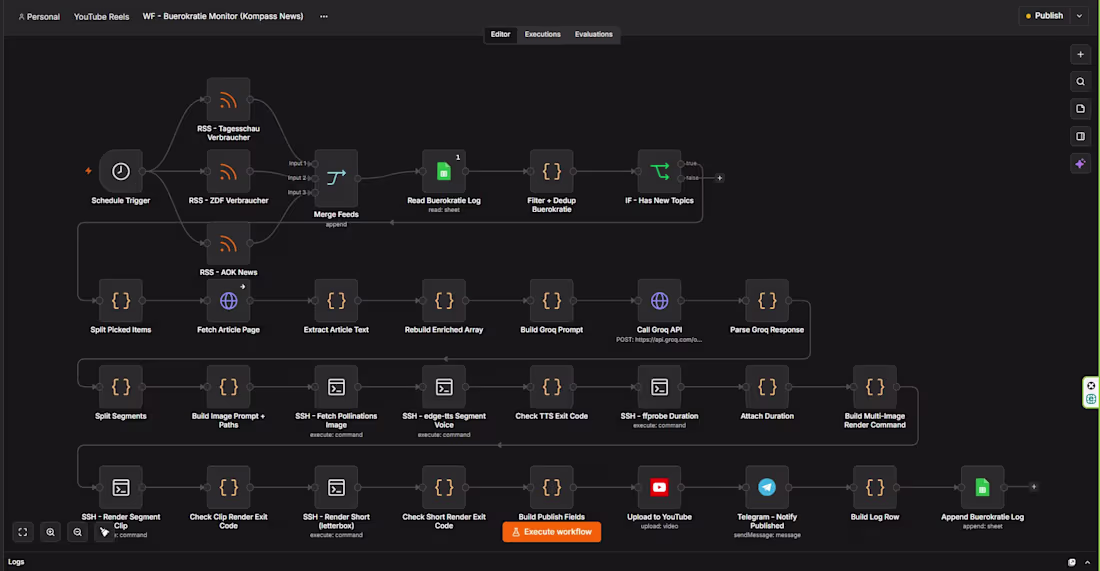Open the Read Buerokratie Log sheet node

[444, 171]
